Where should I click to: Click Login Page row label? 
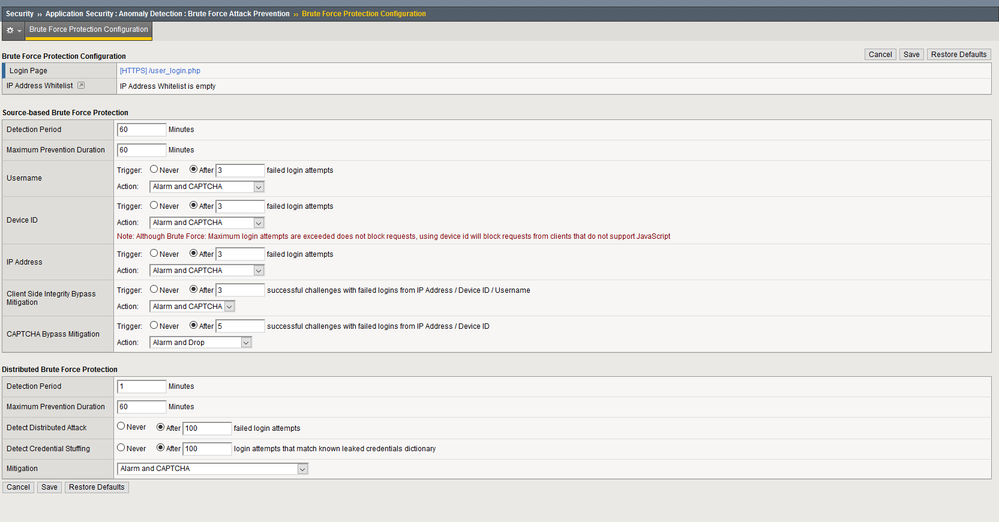(x=28, y=71)
